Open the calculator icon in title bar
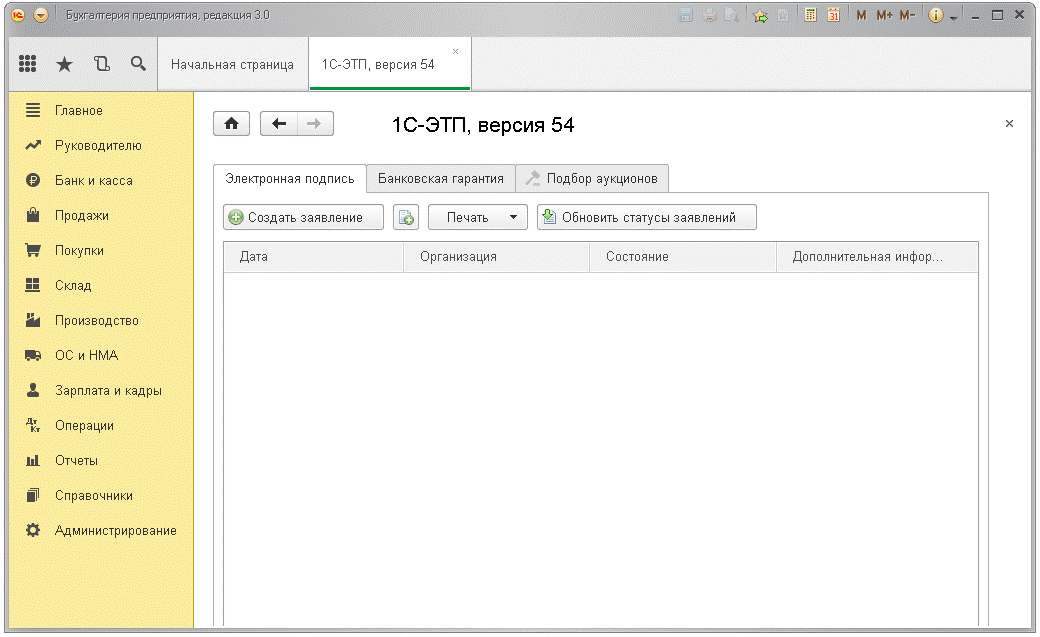Viewport: 1040px width, 637px height. pos(810,15)
